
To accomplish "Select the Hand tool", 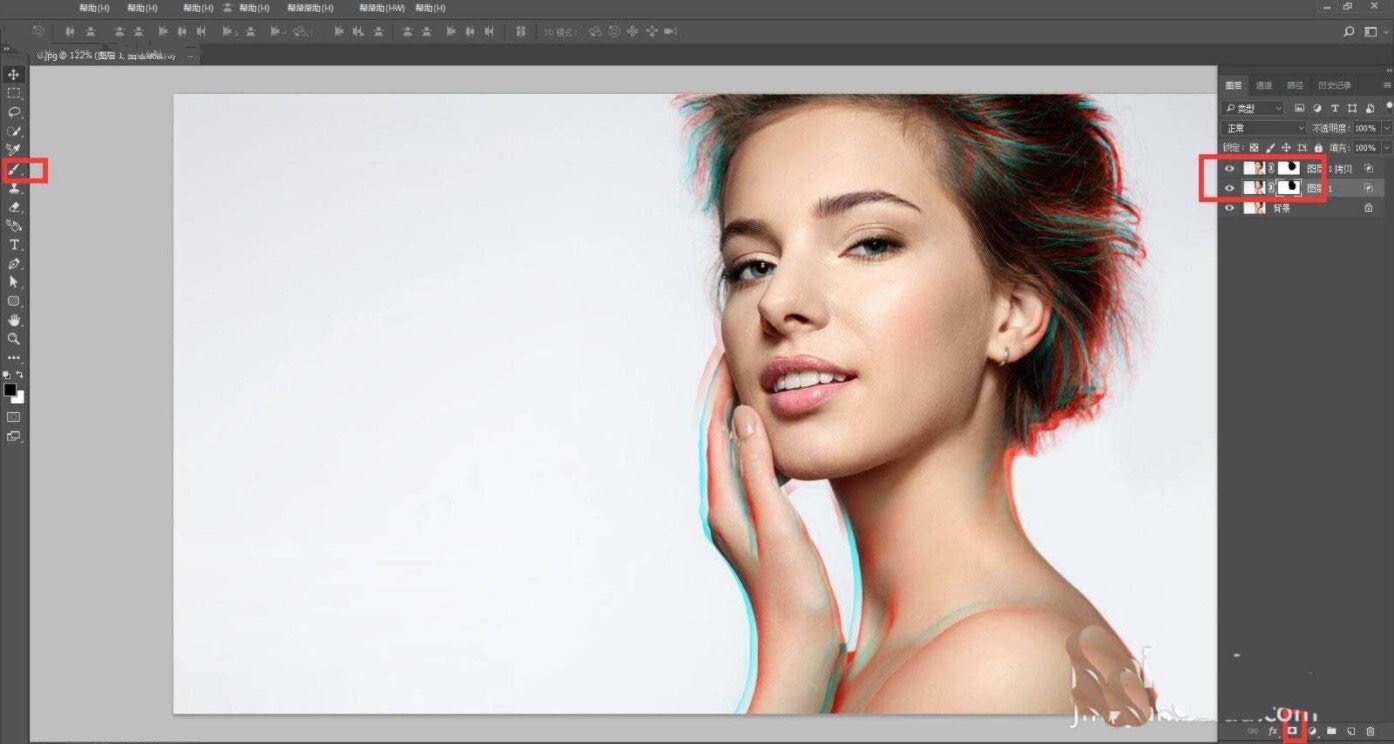I will point(14,320).
